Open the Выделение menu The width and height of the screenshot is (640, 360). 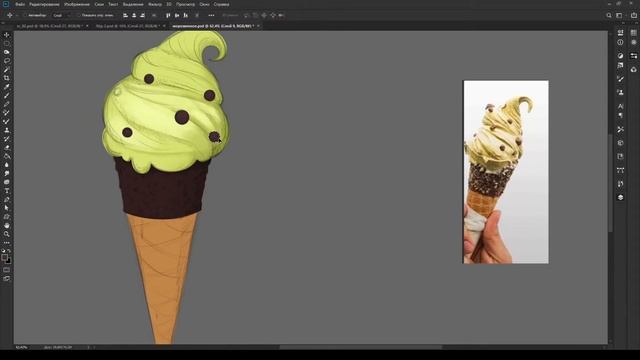point(133,4)
